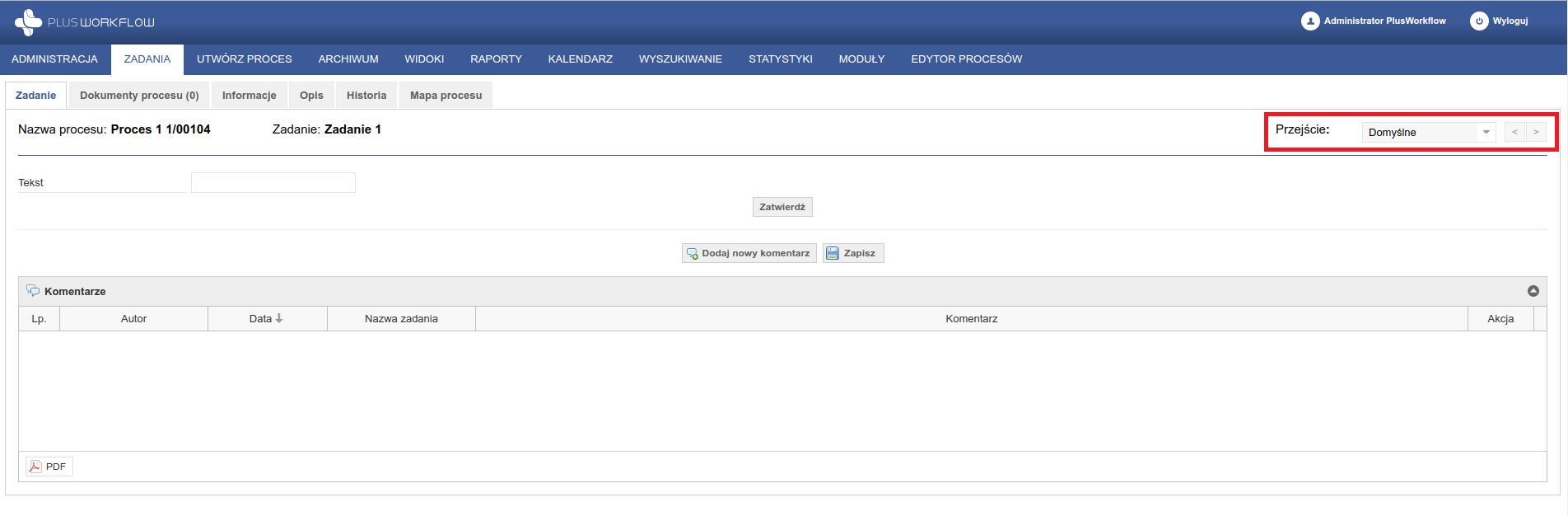Image resolution: width=1568 pixels, height=516 pixels.
Task: Switch to the Historia tab
Action: pyautogui.click(x=366, y=96)
